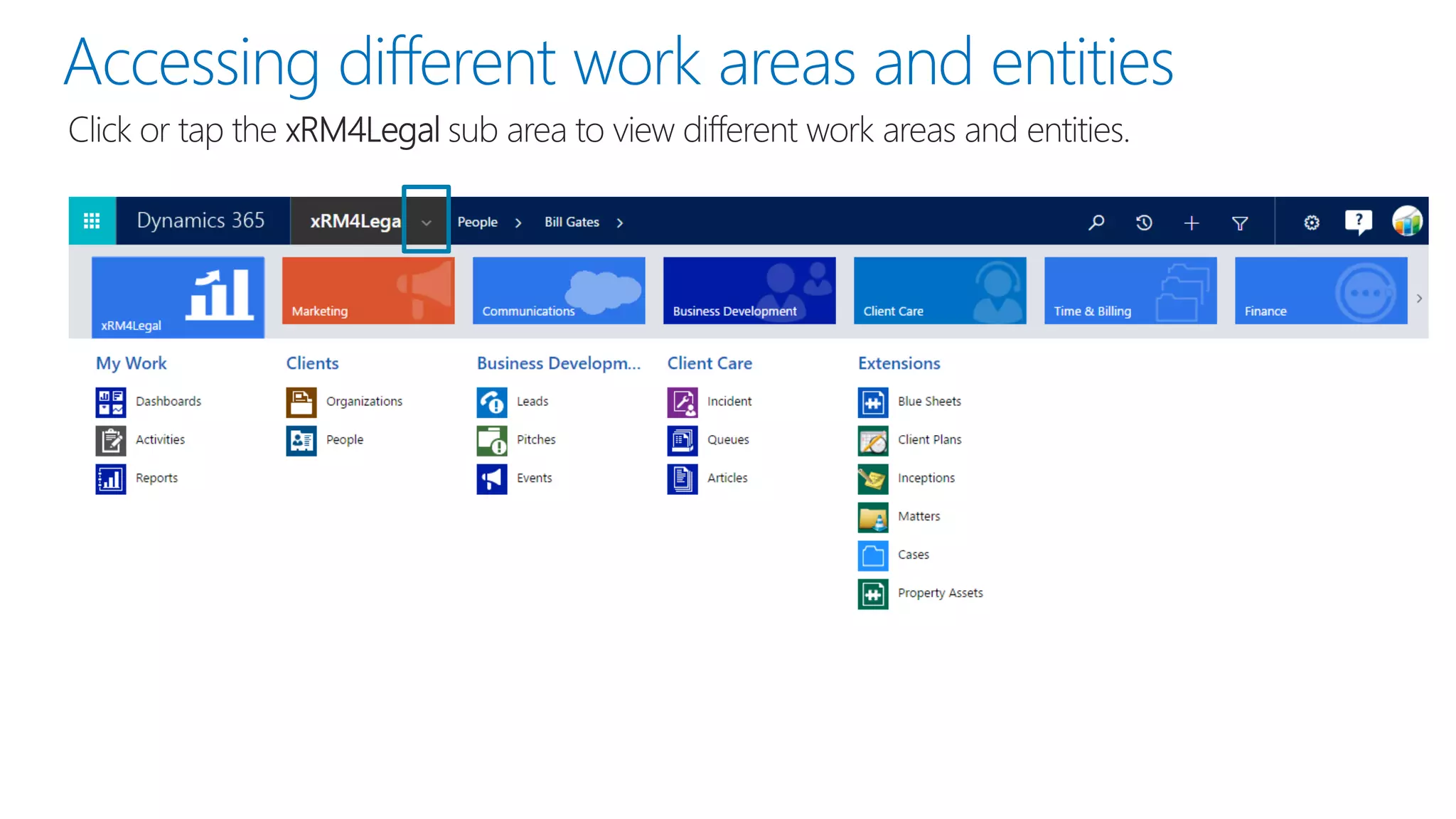Click the Dashboards icon

(111, 402)
